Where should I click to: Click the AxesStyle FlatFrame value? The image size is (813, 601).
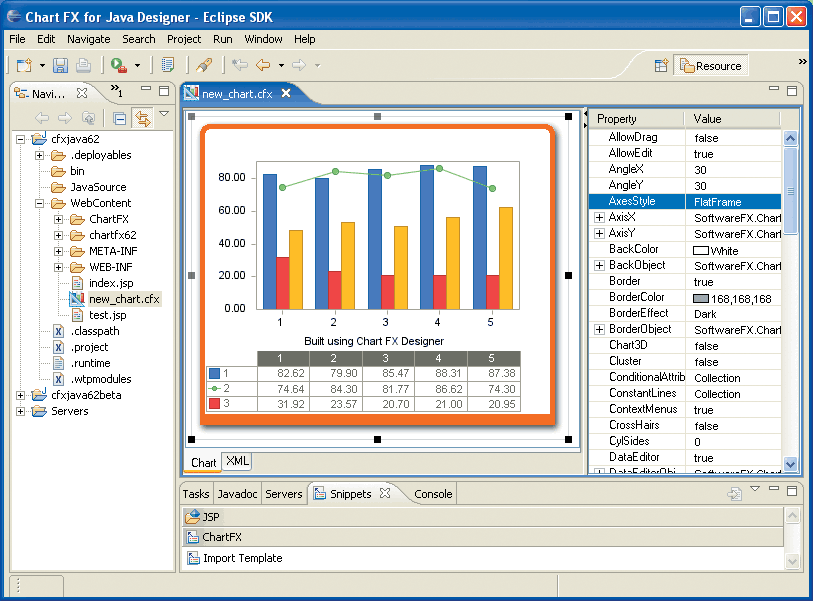pyautogui.click(x=718, y=202)
